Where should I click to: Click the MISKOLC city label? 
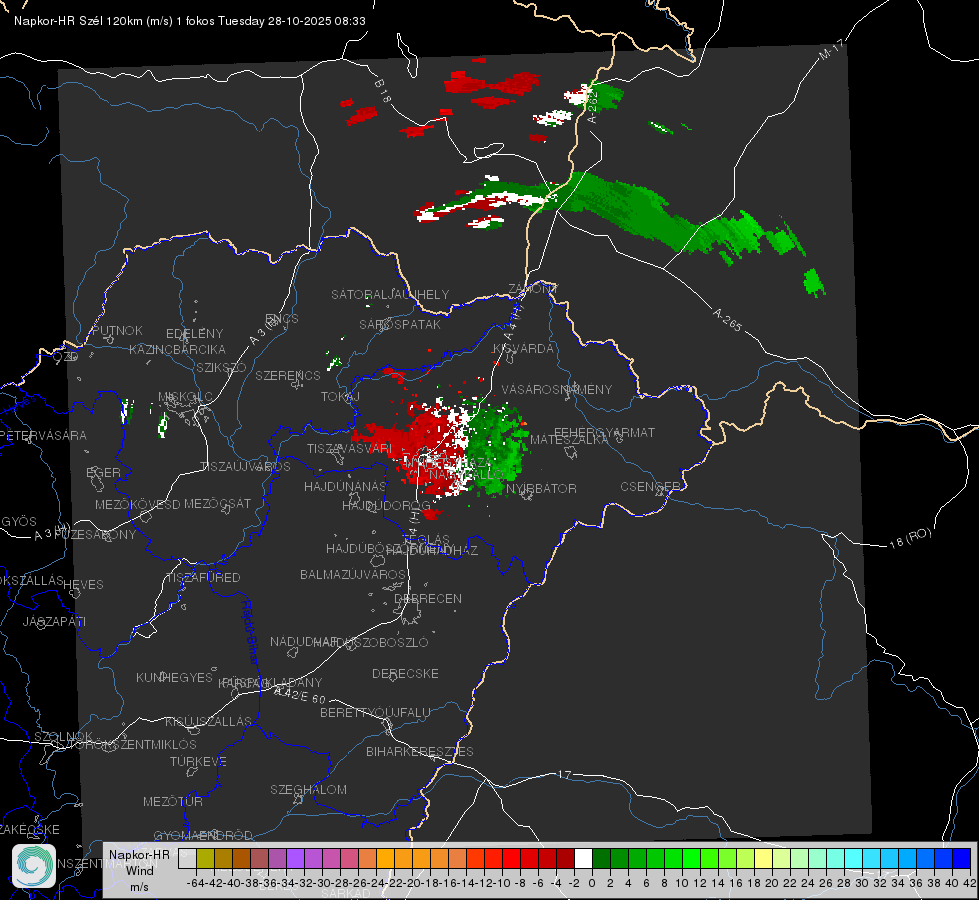[185, 397]
